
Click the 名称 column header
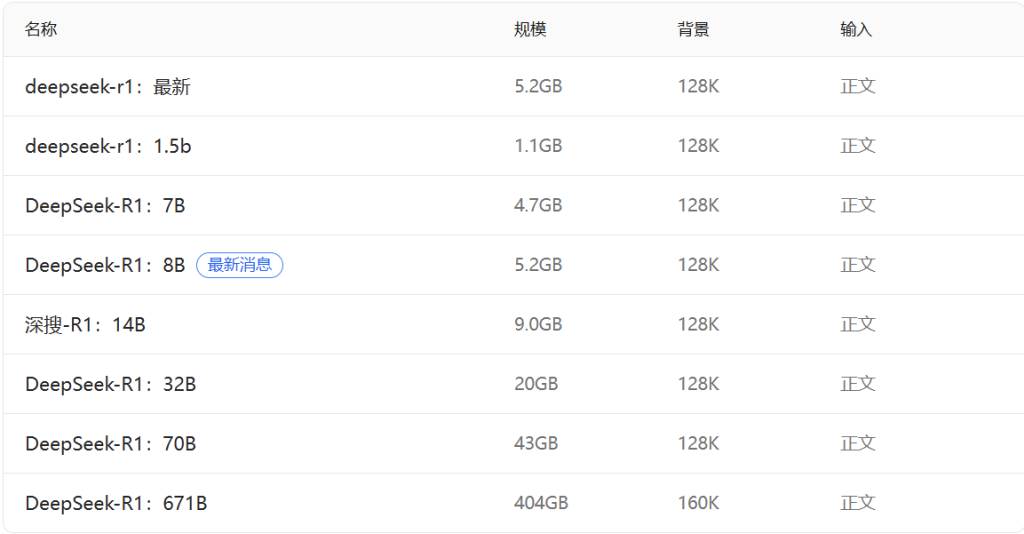pos(41,30)
